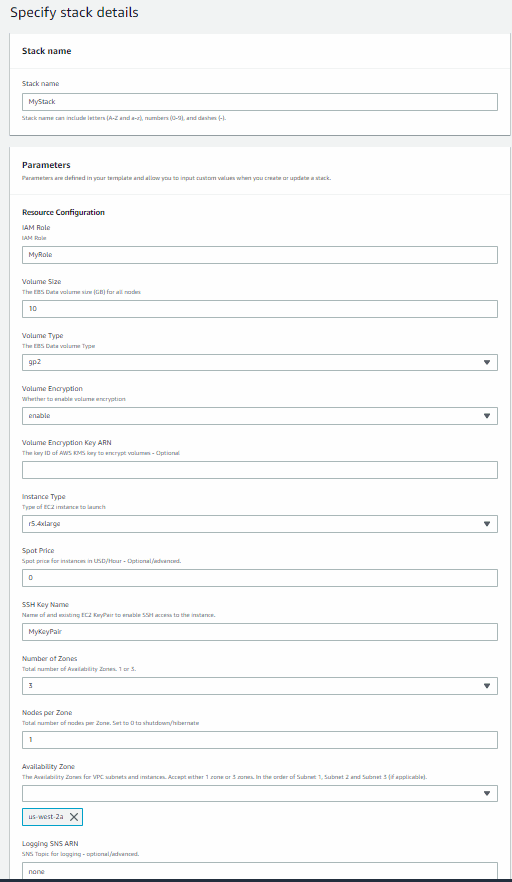Open the Instance Type dropdown arrow

tap(487, 524)
